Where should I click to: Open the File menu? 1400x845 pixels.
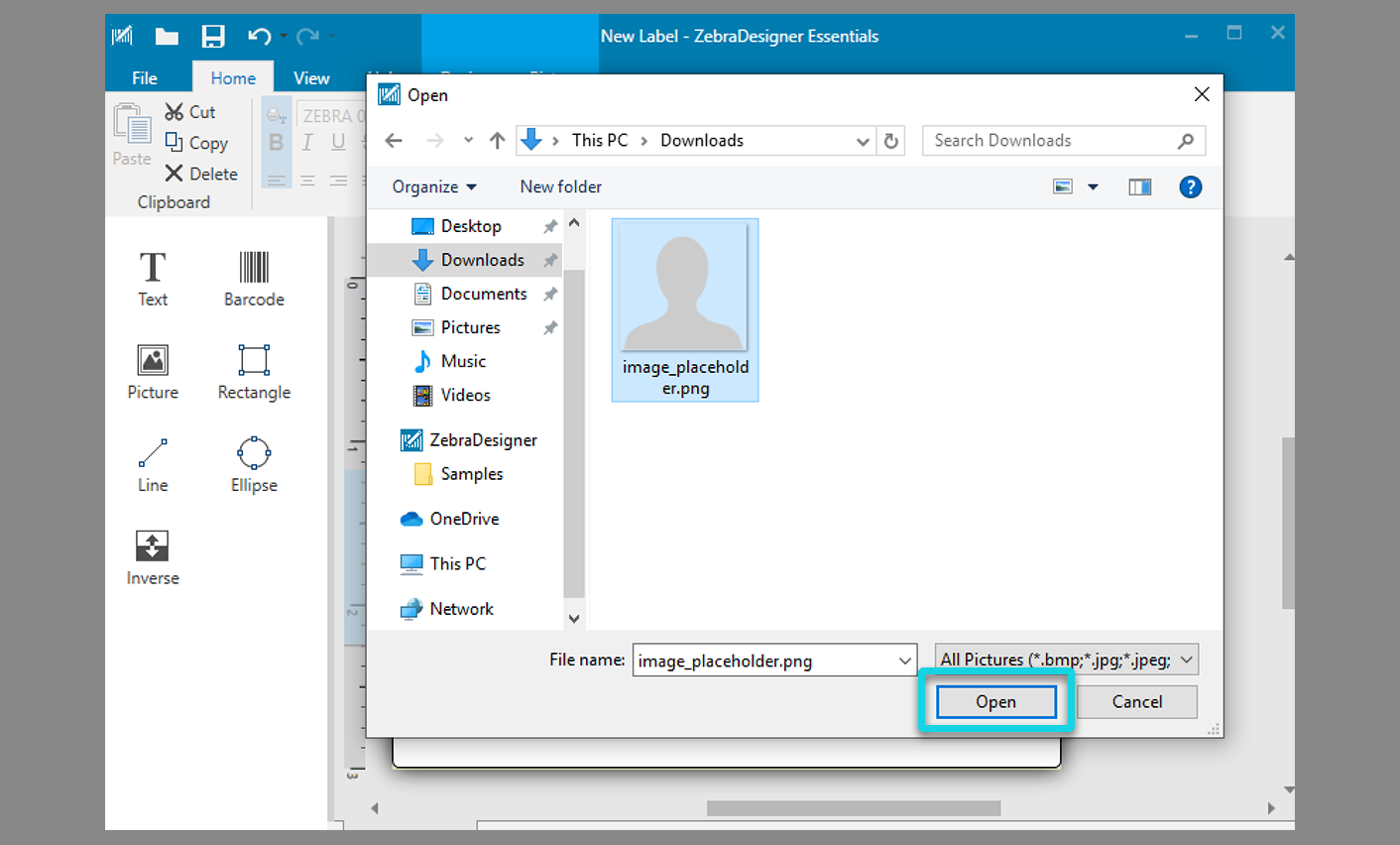tap(144, 76)
